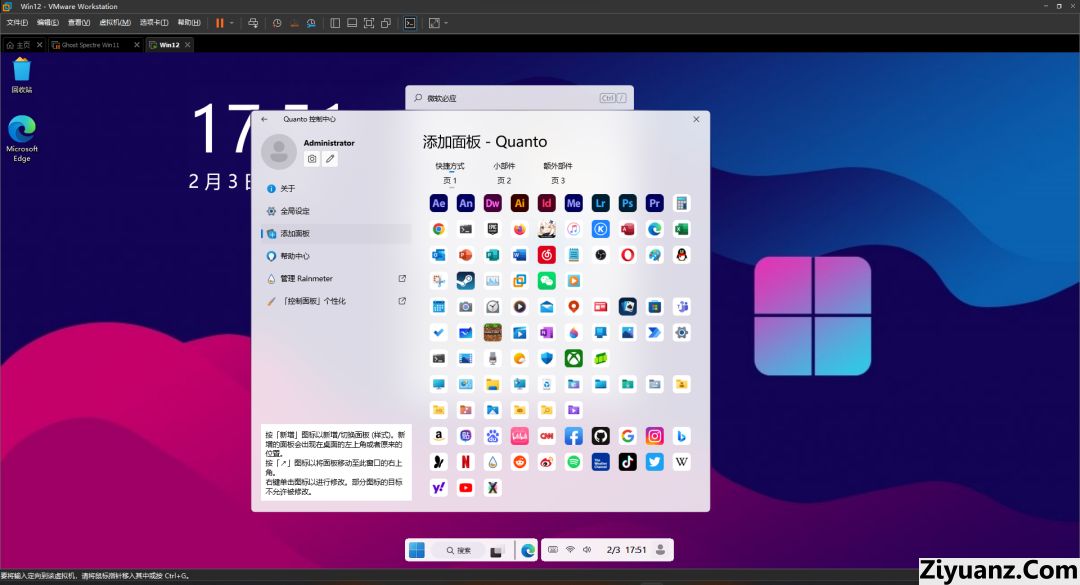This screenshot has height=585, width=1080.
Task: Switch to 小部件 页 2 tab
Action: pyautogui.click(x=503, y=173)
